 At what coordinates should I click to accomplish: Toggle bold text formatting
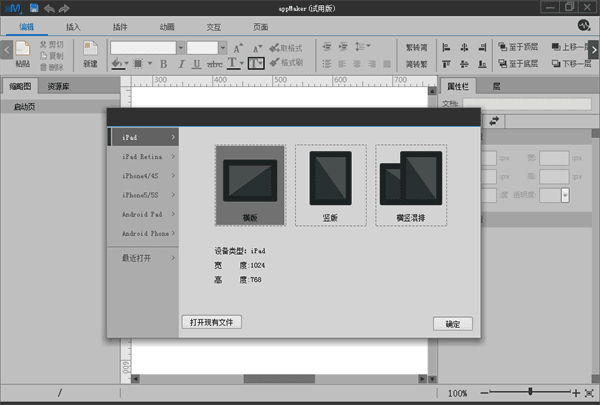point(162,64)
